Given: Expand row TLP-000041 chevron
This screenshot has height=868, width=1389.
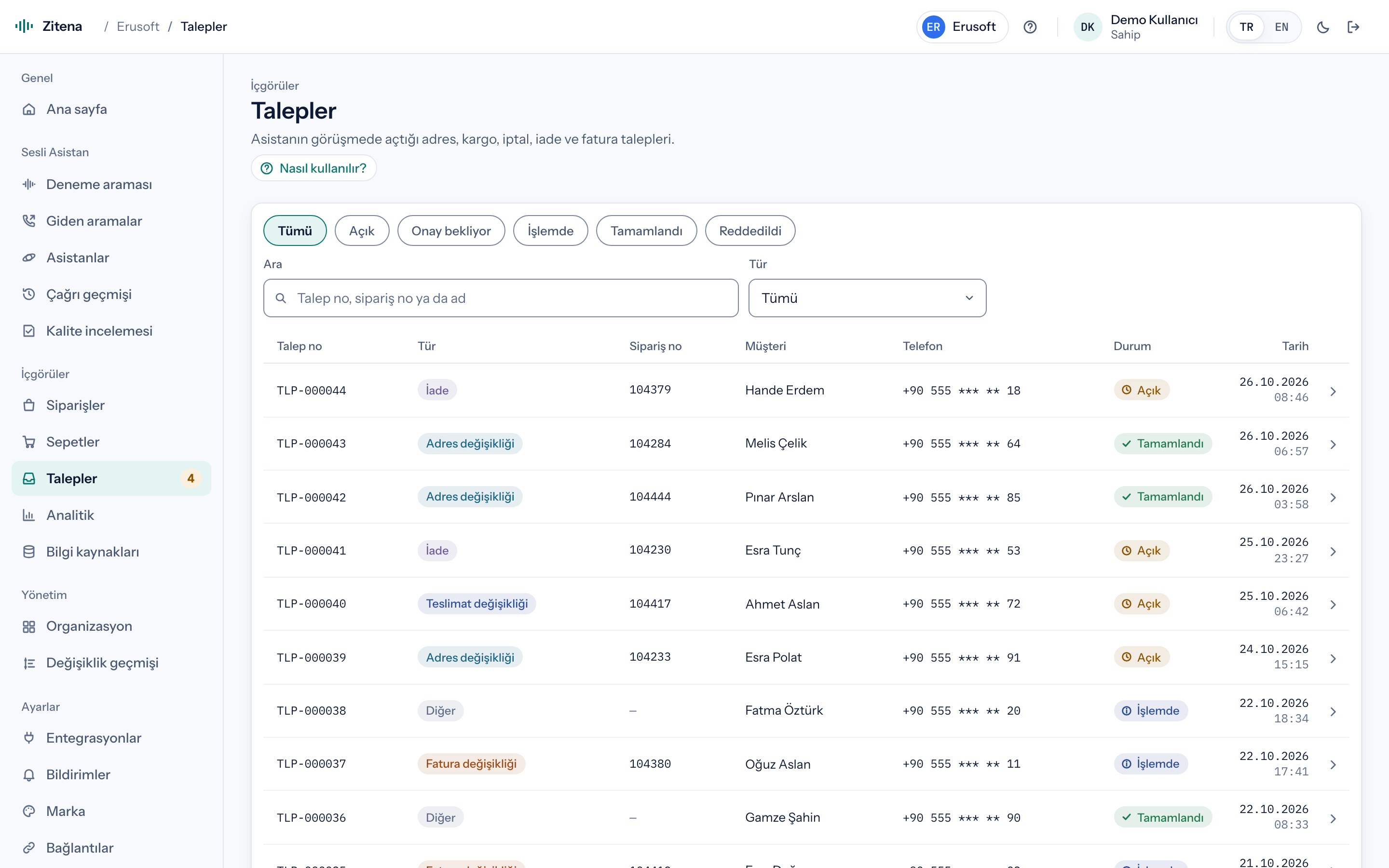Looking at the screenshot, I should point(1333,551).
